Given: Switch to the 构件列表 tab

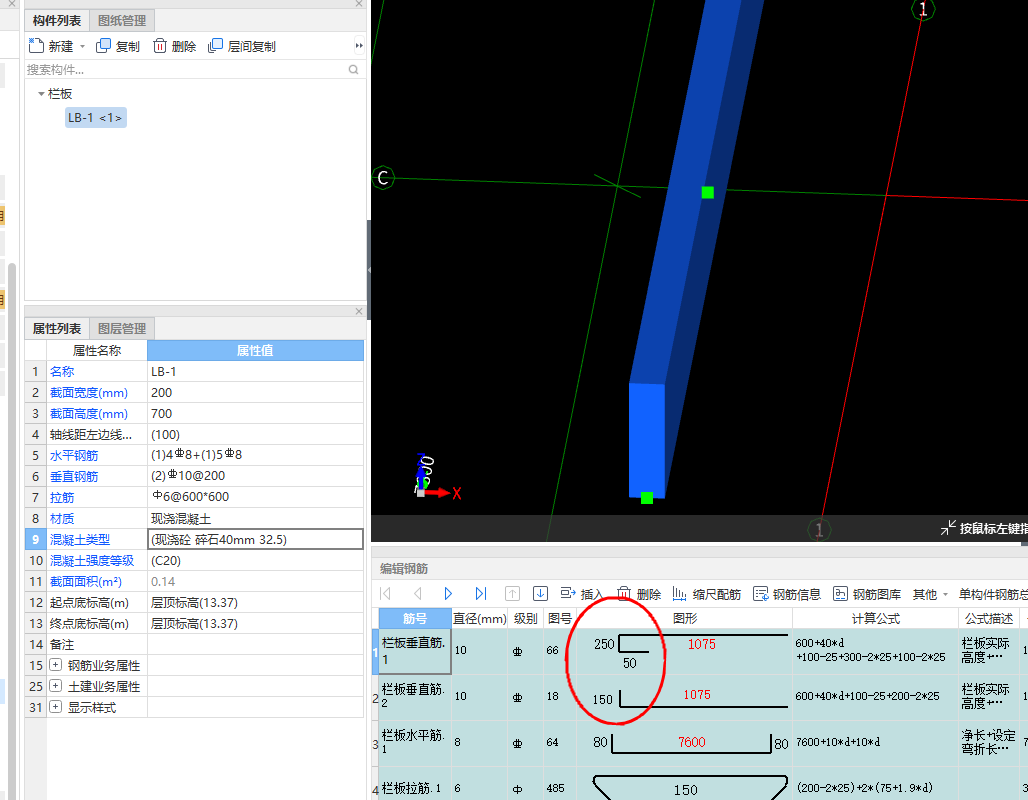Looking at the screenshot, I should tap(57, 20).
